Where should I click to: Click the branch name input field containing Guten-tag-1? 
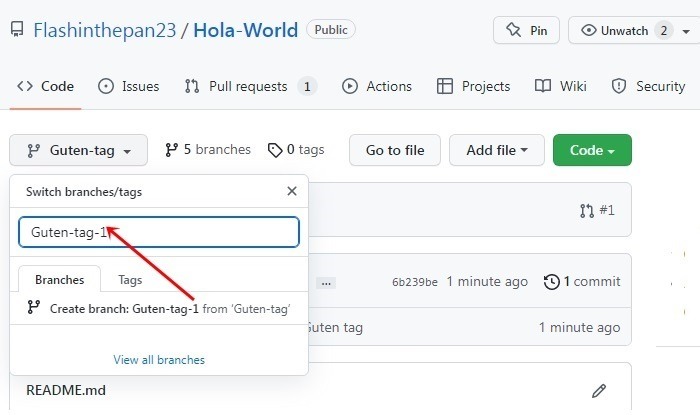(x=159, y=232)
